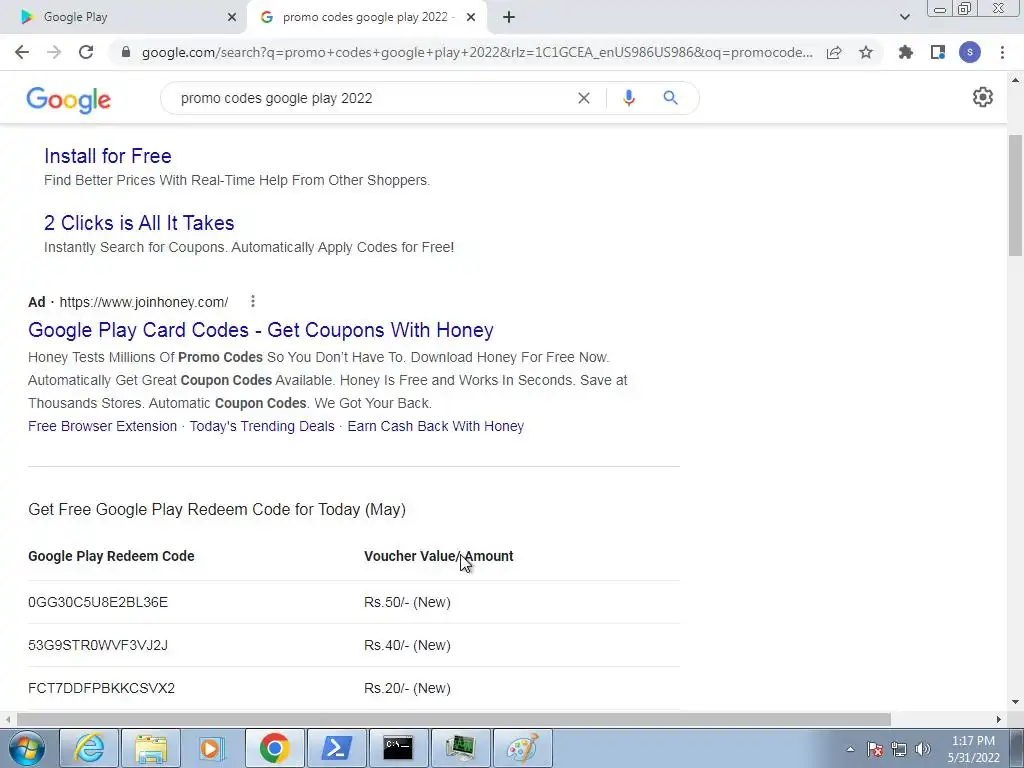Clear the search box text

pos(584,98)
